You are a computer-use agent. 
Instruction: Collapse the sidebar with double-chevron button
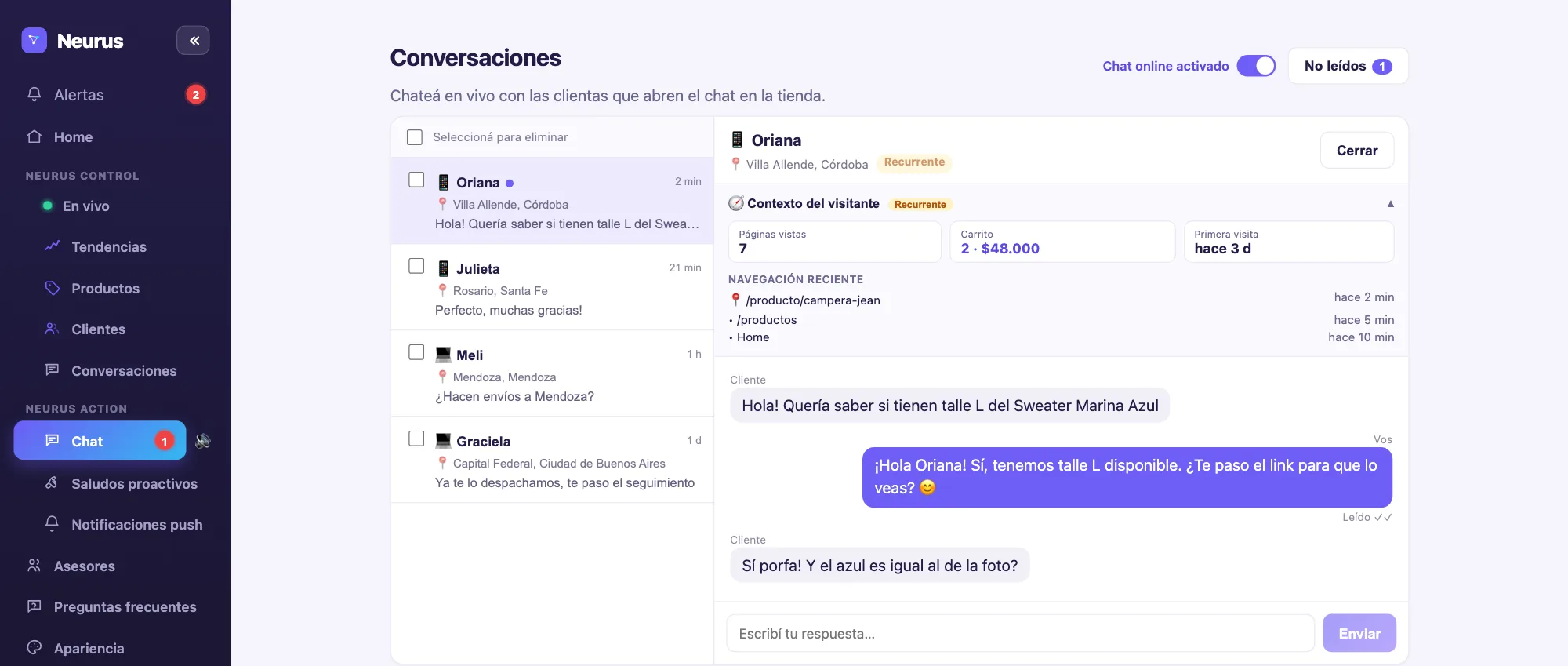click(193, 40)
